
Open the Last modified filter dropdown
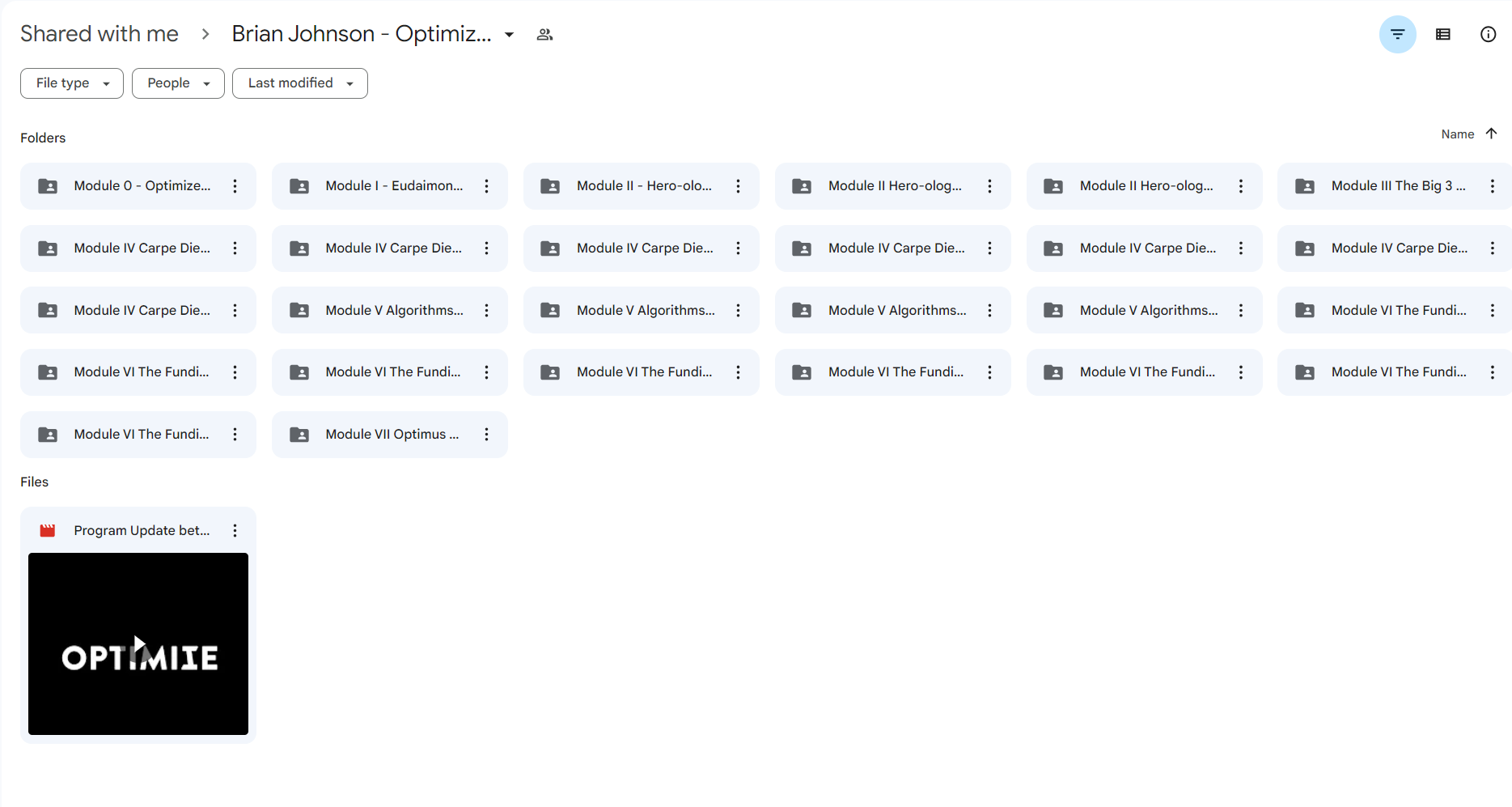coord(300,83)
